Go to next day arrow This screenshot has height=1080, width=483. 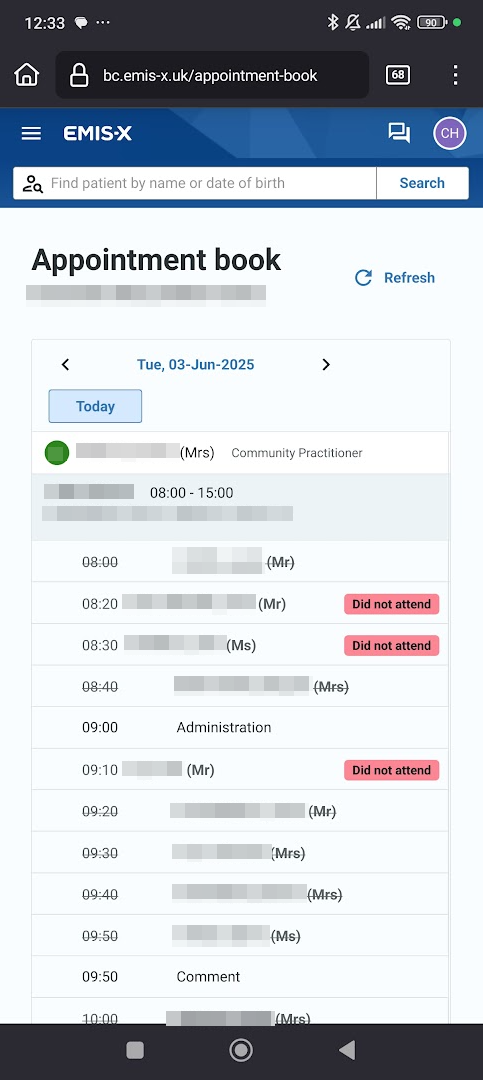tap(326, 364)
